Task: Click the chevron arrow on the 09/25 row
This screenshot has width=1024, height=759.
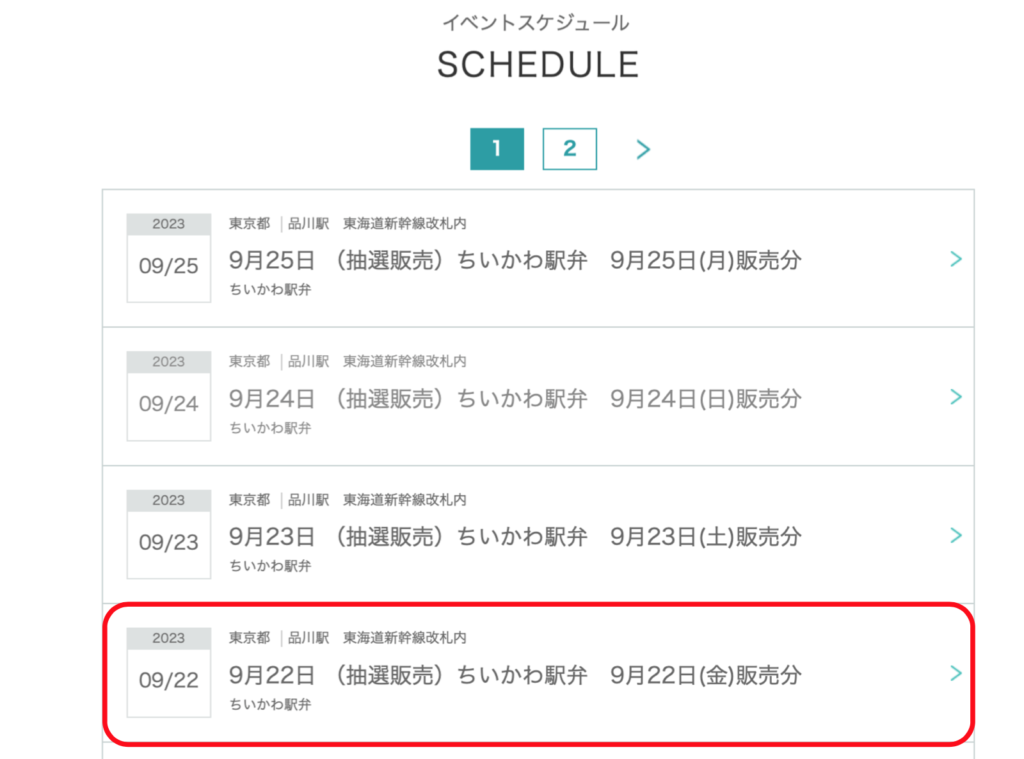Action: (956, 259)
